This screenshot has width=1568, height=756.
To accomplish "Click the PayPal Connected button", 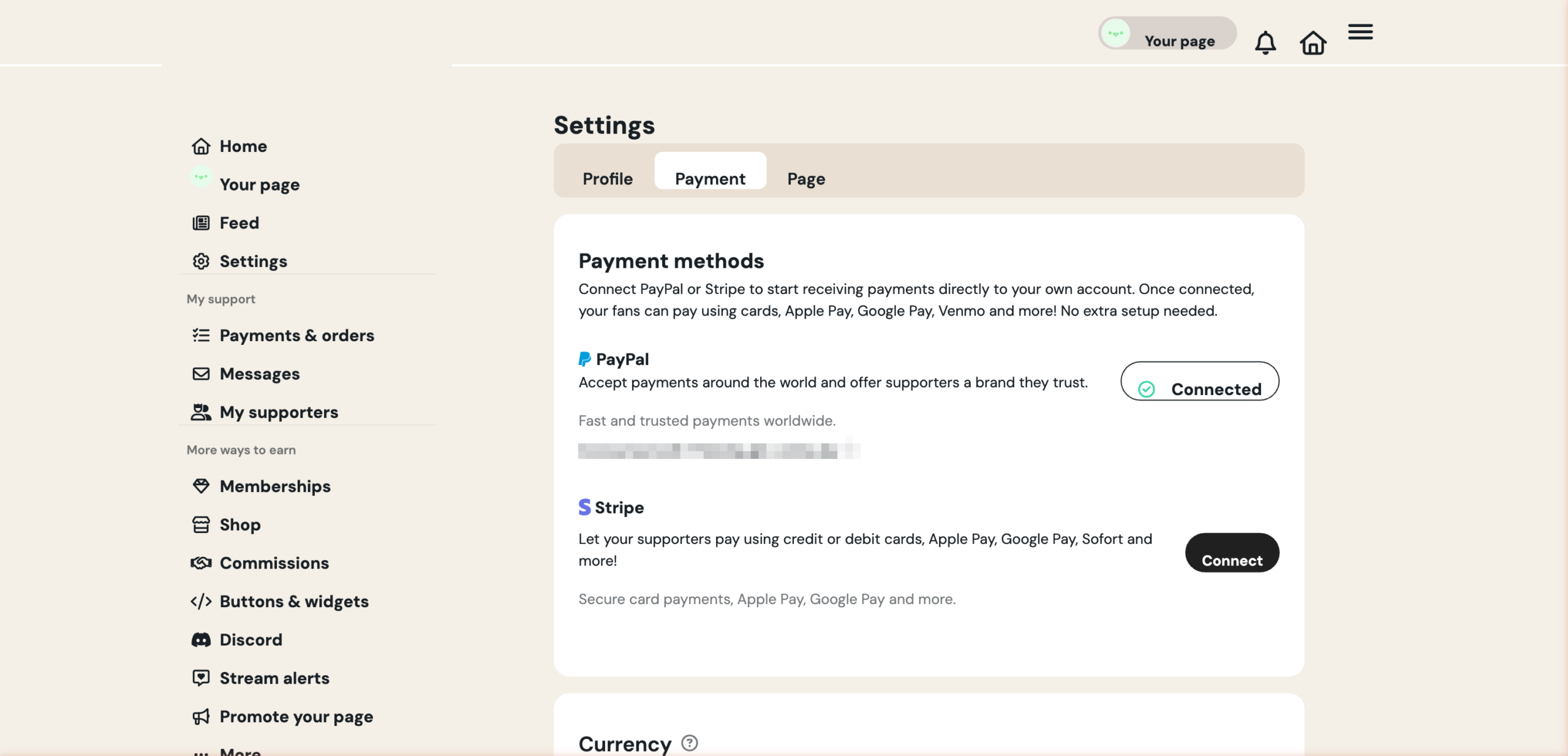I will point(1199,382).
